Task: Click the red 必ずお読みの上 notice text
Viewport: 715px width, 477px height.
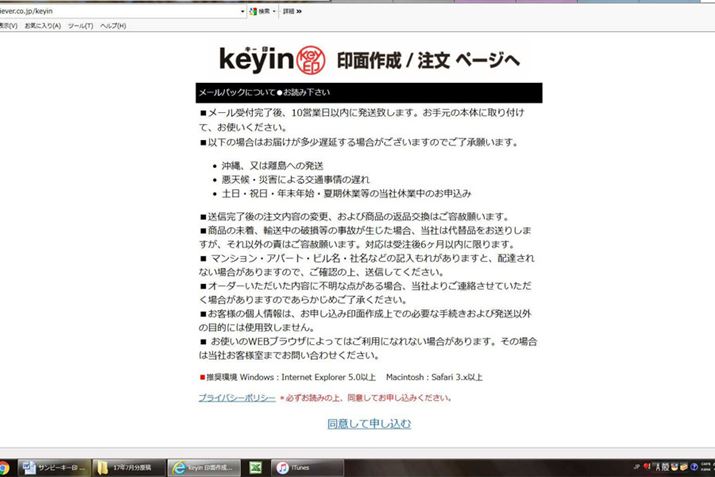Action: [x=366, y=398]
